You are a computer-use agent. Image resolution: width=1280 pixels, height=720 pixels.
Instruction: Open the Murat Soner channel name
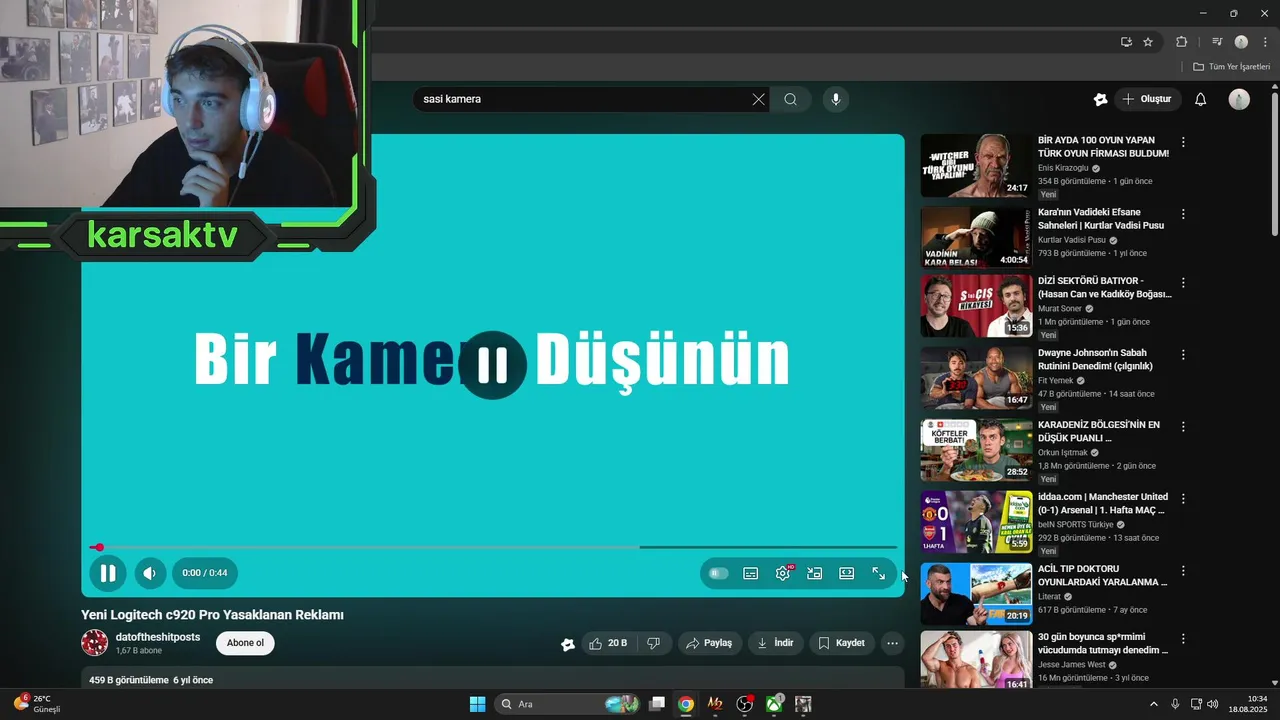point(1060,309)
